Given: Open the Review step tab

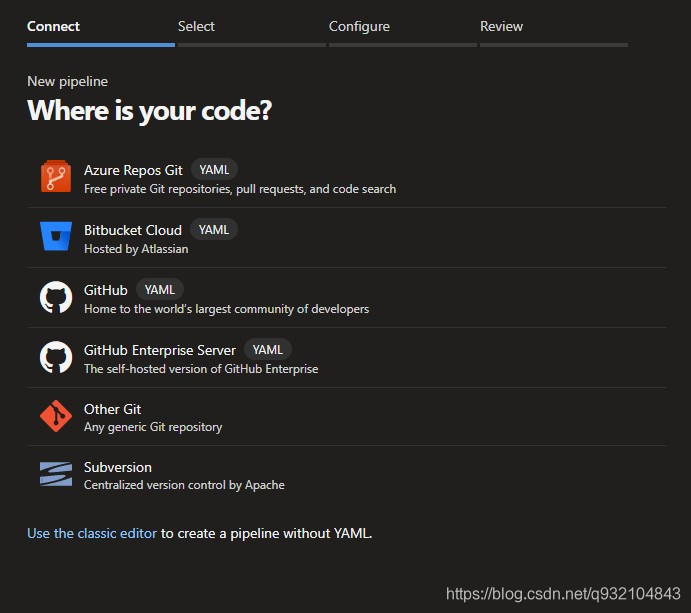Looking at the screenshot, I should tap(554, 32).
